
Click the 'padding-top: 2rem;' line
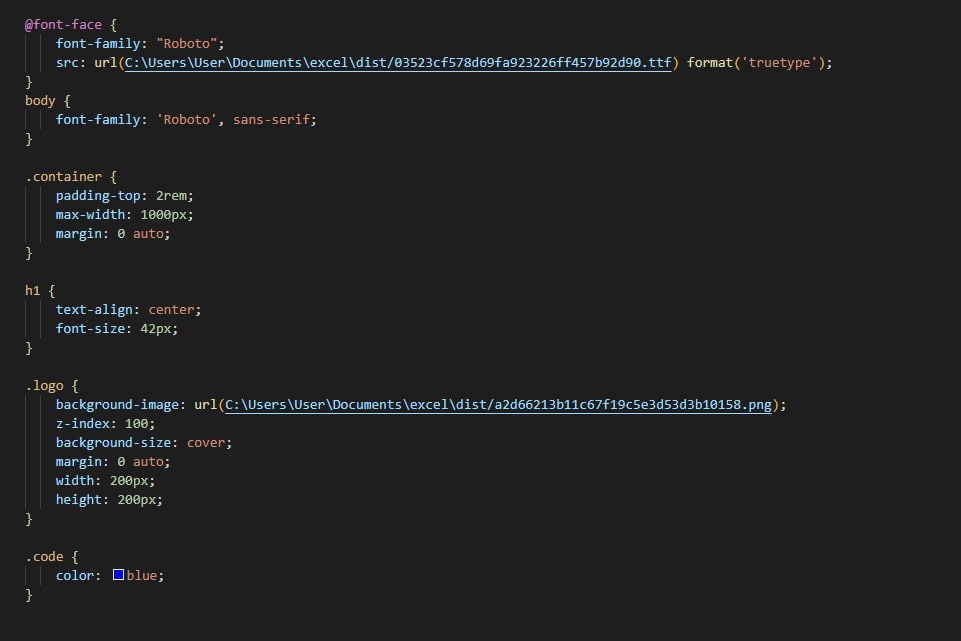(125, 195)
